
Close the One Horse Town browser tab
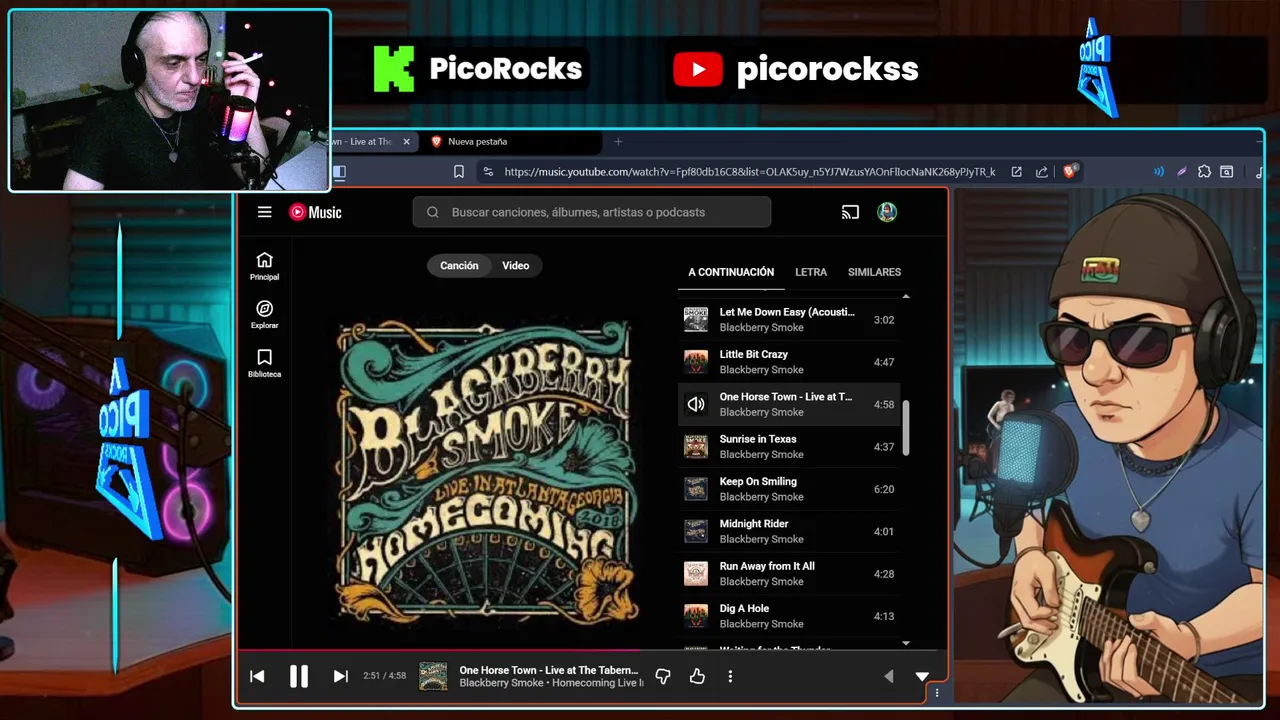406,142
